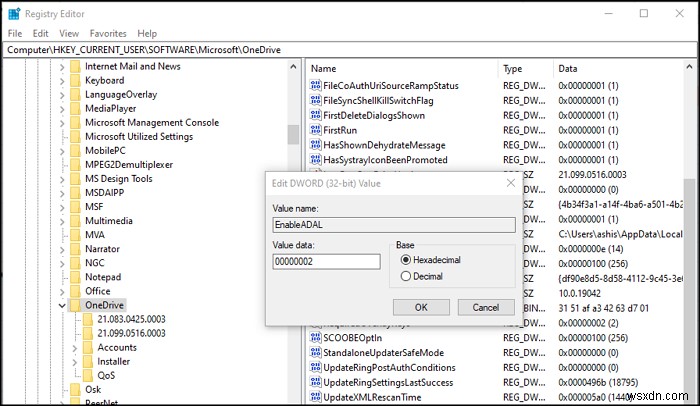Expand the Internet Mail and News key
This screenshot has height=406, width=700.
(62, 67)
